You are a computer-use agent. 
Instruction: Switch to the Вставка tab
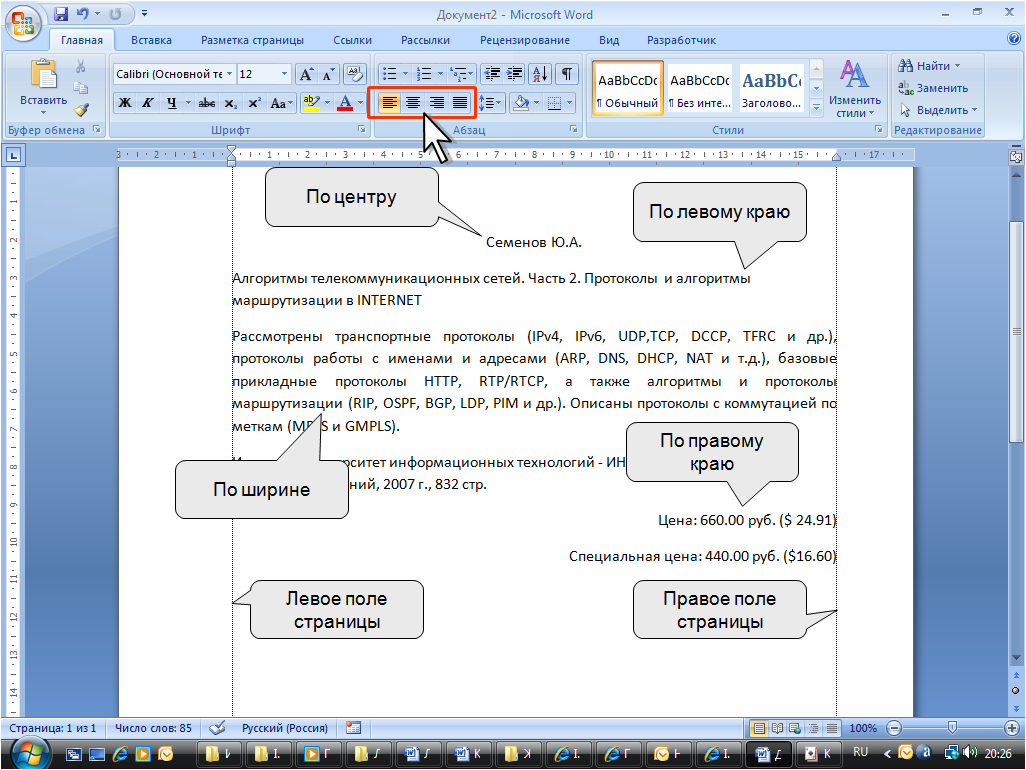click(151, 40)
